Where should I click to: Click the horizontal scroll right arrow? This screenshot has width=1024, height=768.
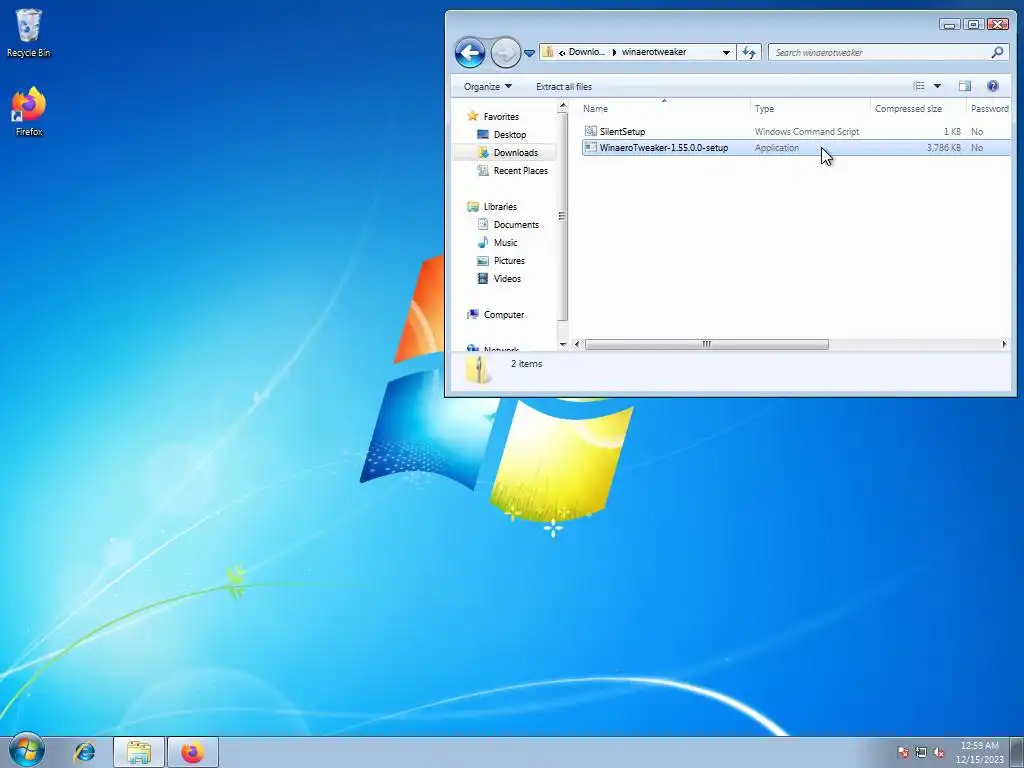[x=1004, y=344]
